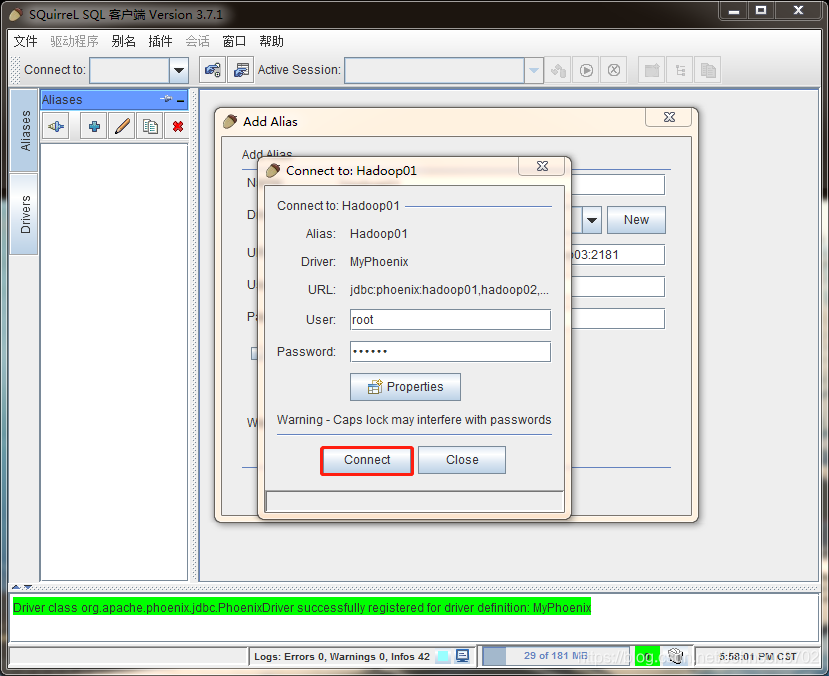The image size is (829, 676).
Task: Click the copy session toolbar icon
Action: point(708,70)
